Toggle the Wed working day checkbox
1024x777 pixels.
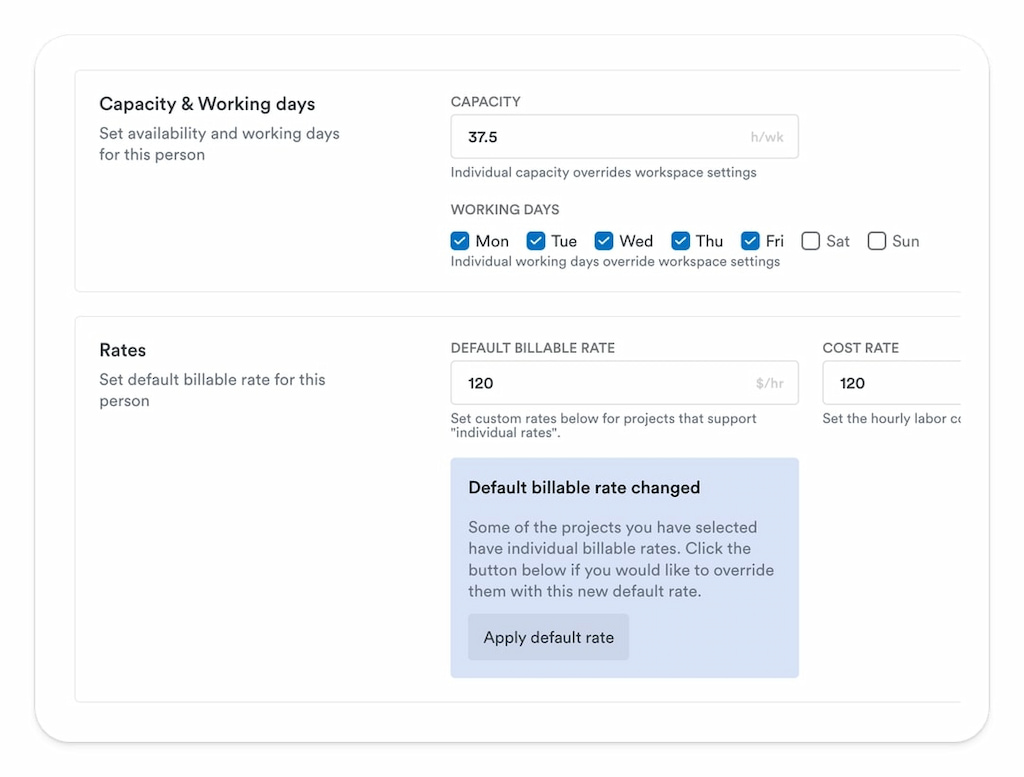(x=603, y=241)
